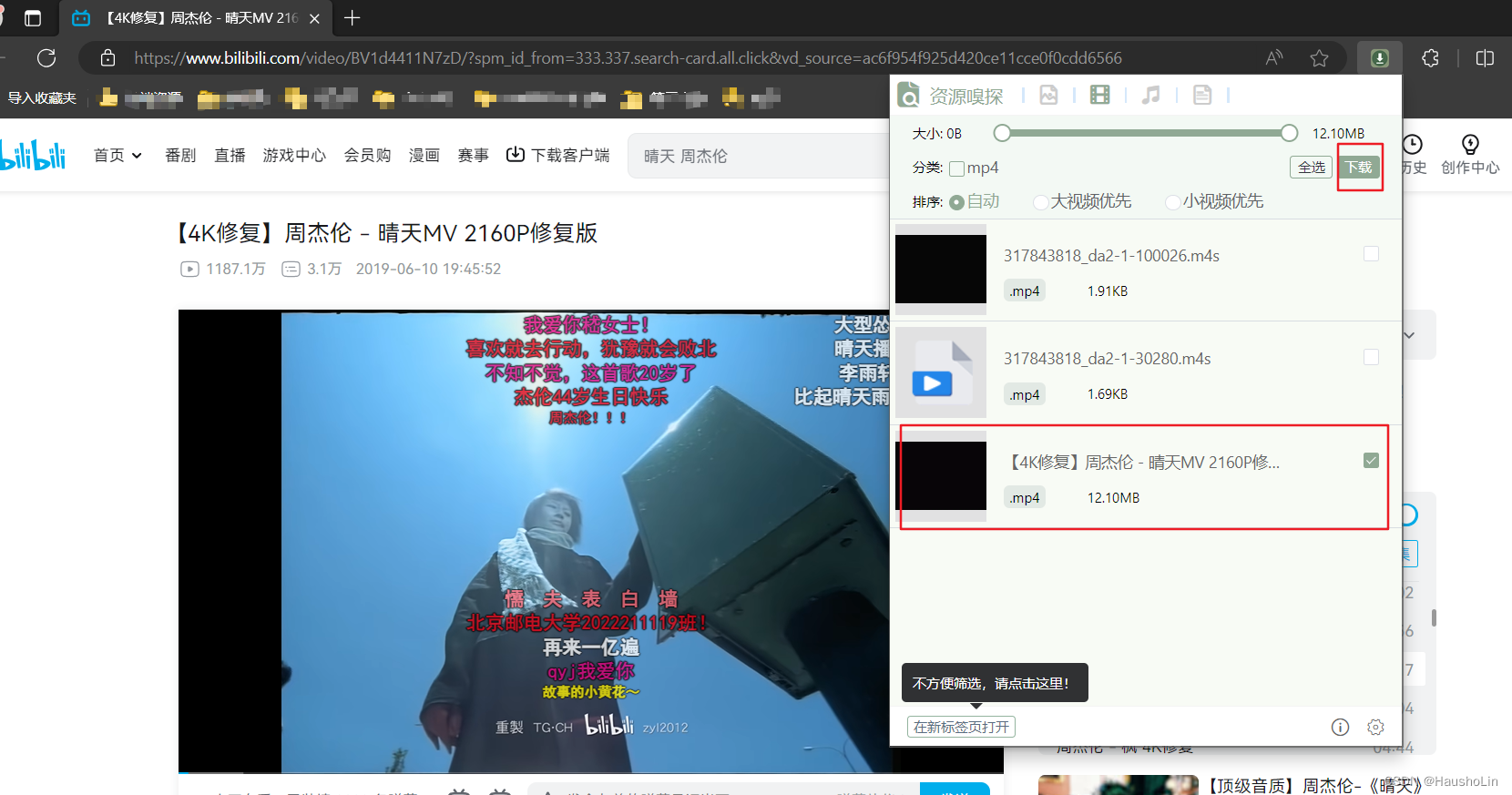
Task: Click the green 下载 button
Action: coord(1359,168)
